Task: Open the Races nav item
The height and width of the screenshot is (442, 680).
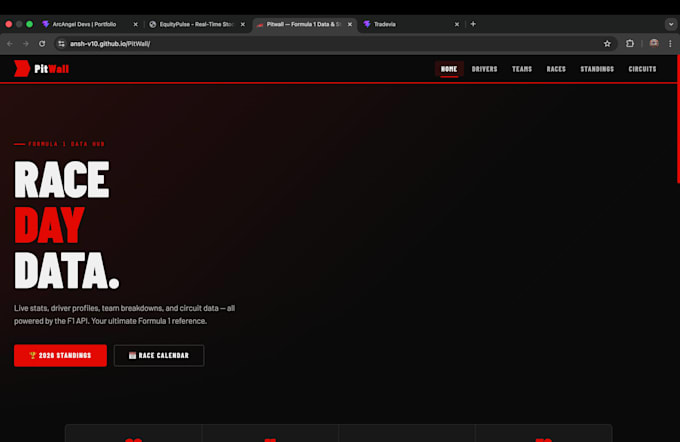Action: [556, 69]
